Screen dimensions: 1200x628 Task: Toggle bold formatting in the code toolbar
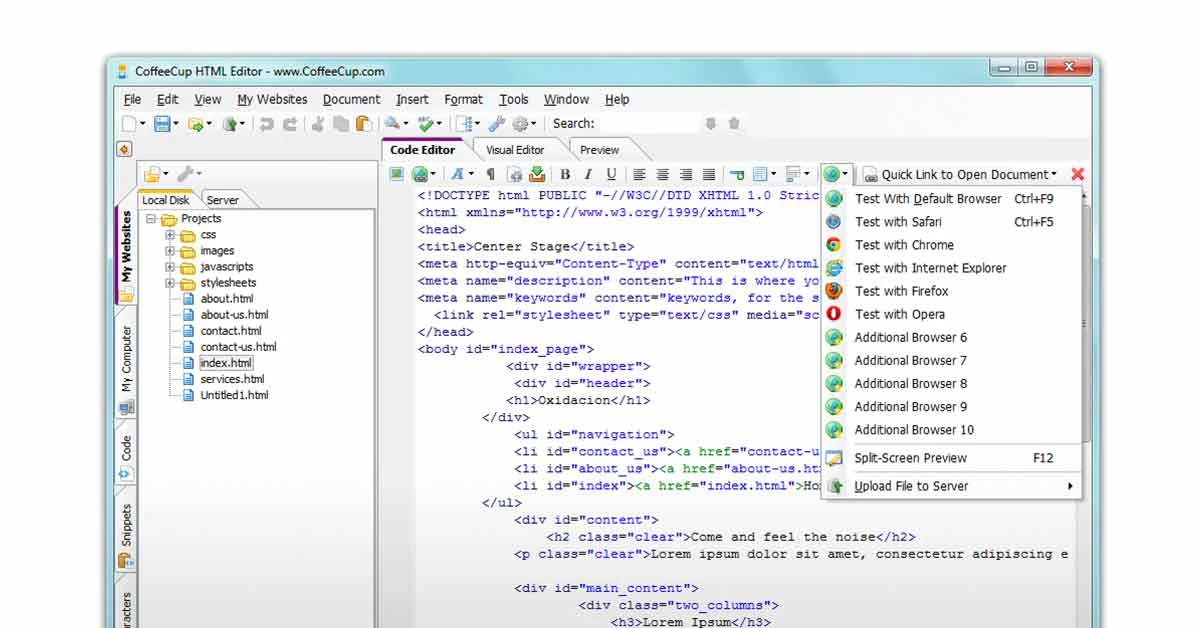click(564, 173)
